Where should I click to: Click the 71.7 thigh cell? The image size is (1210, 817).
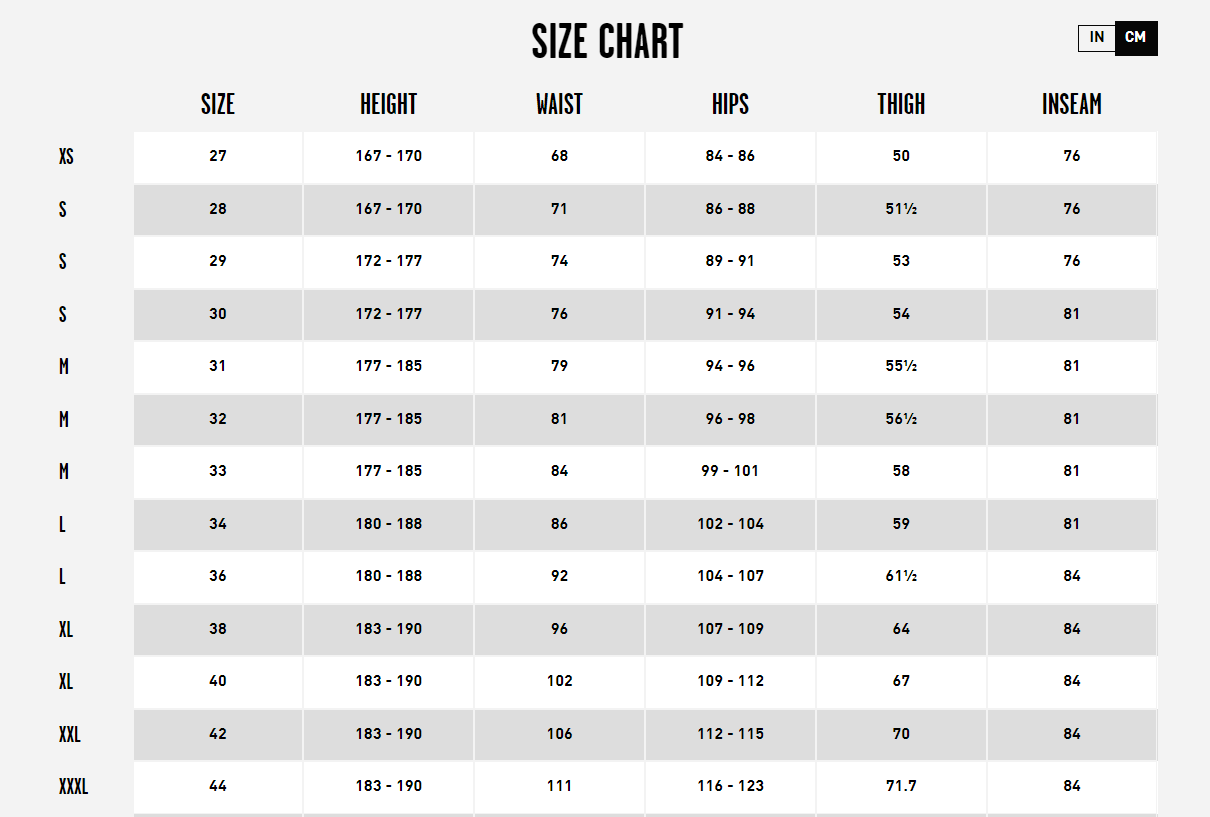click(x=901, y=787)
